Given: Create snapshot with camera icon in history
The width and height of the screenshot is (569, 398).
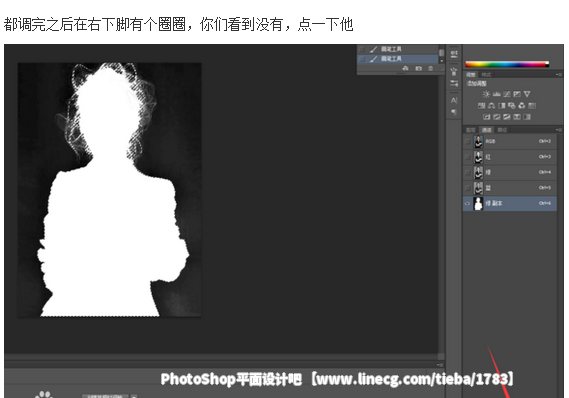Looking at the screenshot, I should 418,69.
